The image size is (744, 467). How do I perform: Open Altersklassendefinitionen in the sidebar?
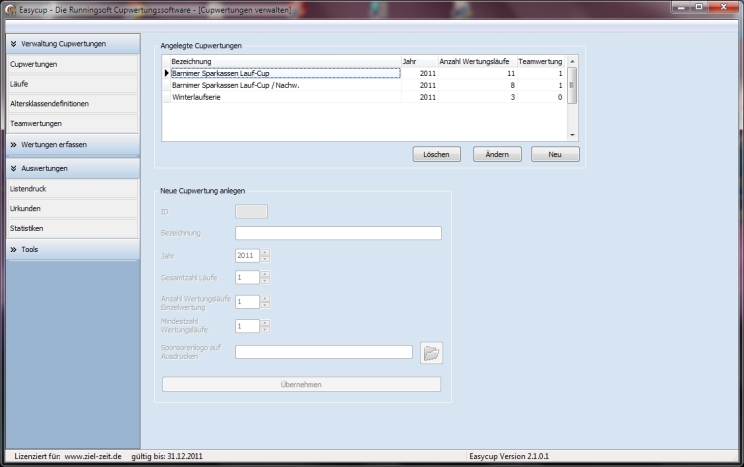point(69,104)
